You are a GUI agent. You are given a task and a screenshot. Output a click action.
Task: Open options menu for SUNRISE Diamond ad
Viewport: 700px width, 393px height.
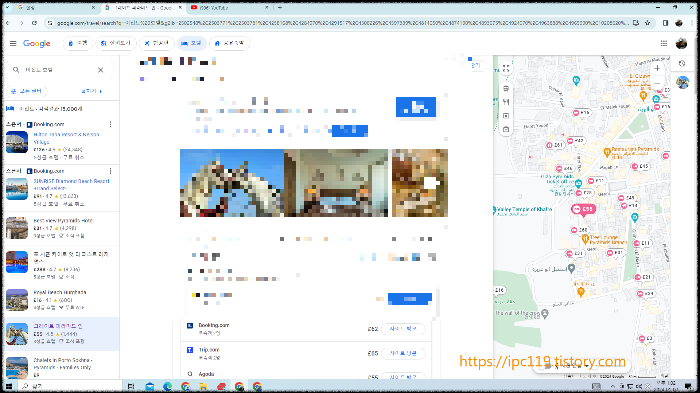[110, 171]
